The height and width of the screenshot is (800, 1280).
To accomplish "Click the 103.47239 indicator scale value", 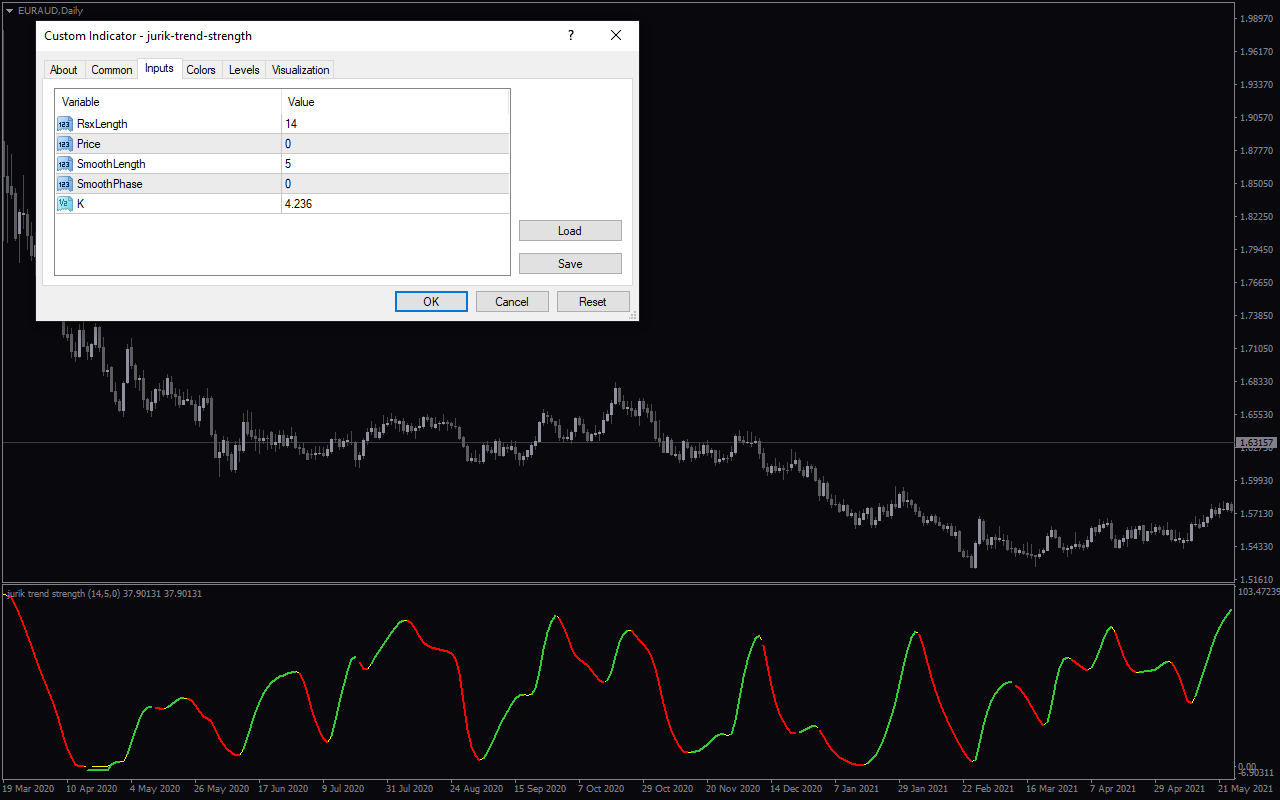I will pos(1259,592).
